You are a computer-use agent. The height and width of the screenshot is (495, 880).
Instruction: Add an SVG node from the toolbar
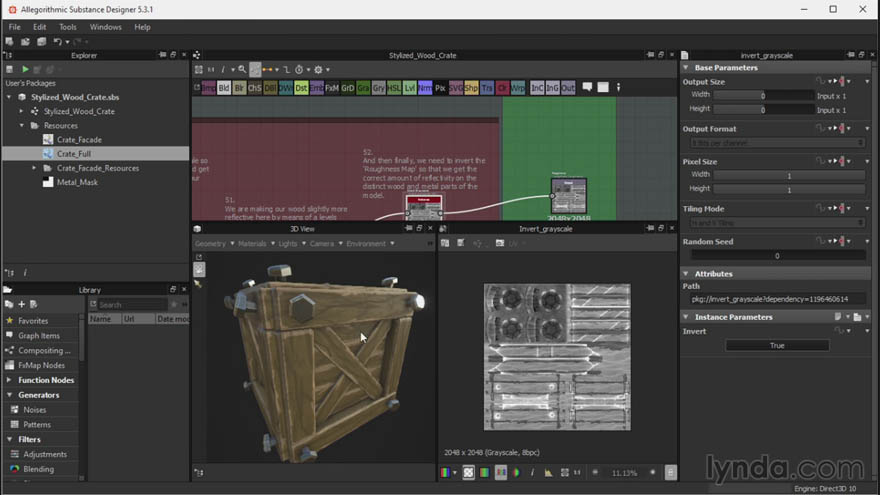pos(456,88)
